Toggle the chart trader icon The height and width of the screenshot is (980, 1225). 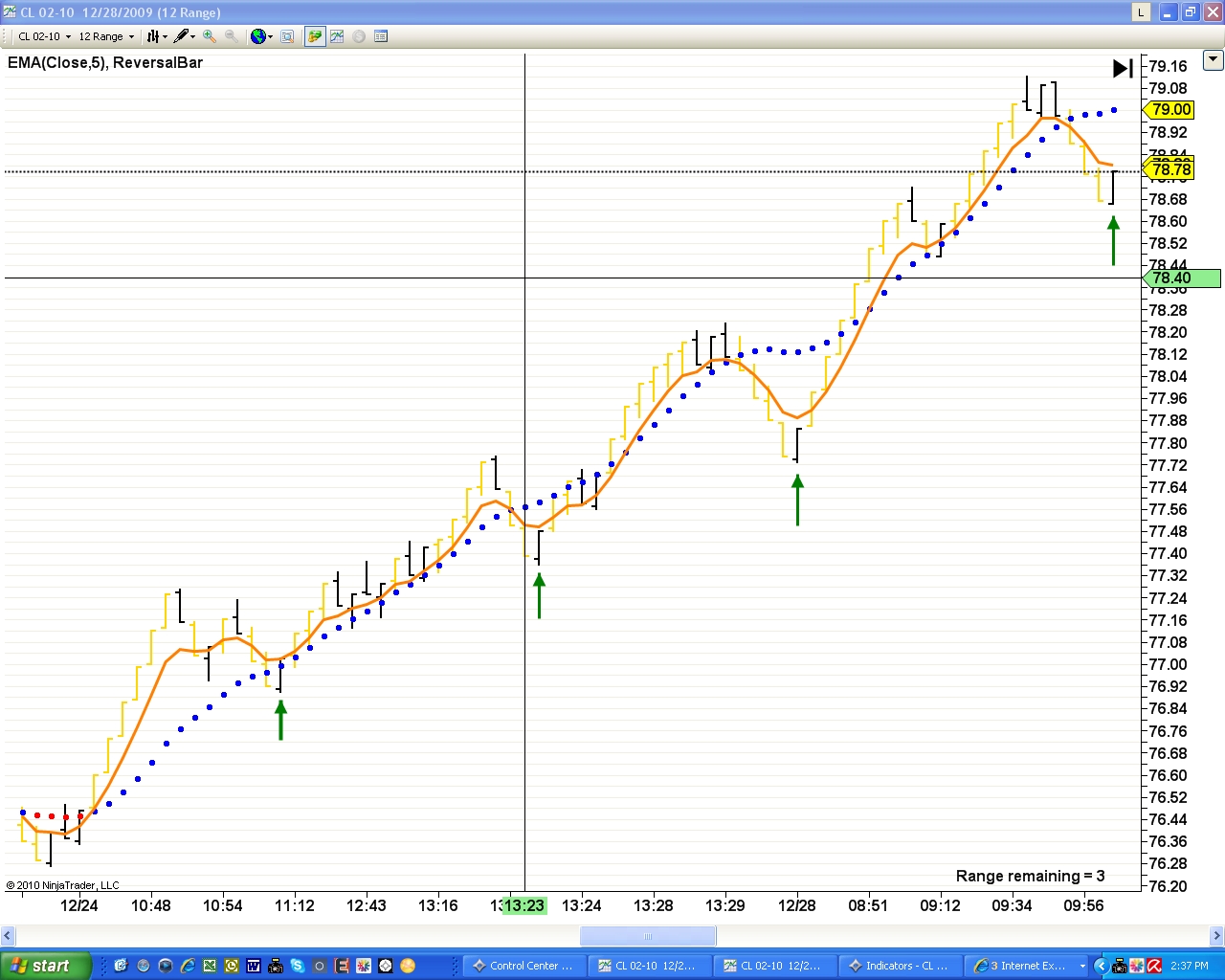coord(315,36)
